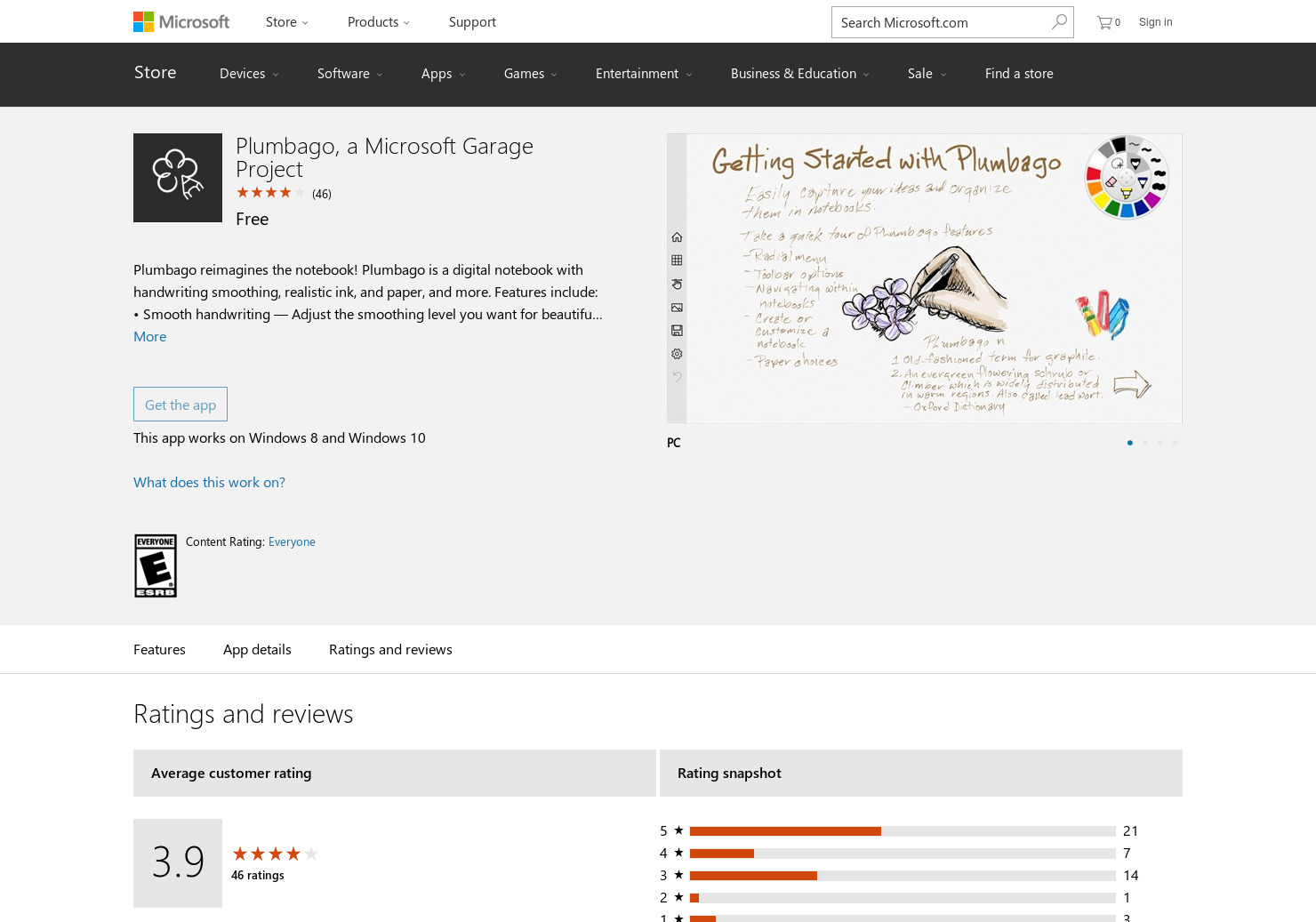This screenshot has height=922, width=1316.
Task: Click the average rating stars beside 3.9
Action: click(275, 854)
